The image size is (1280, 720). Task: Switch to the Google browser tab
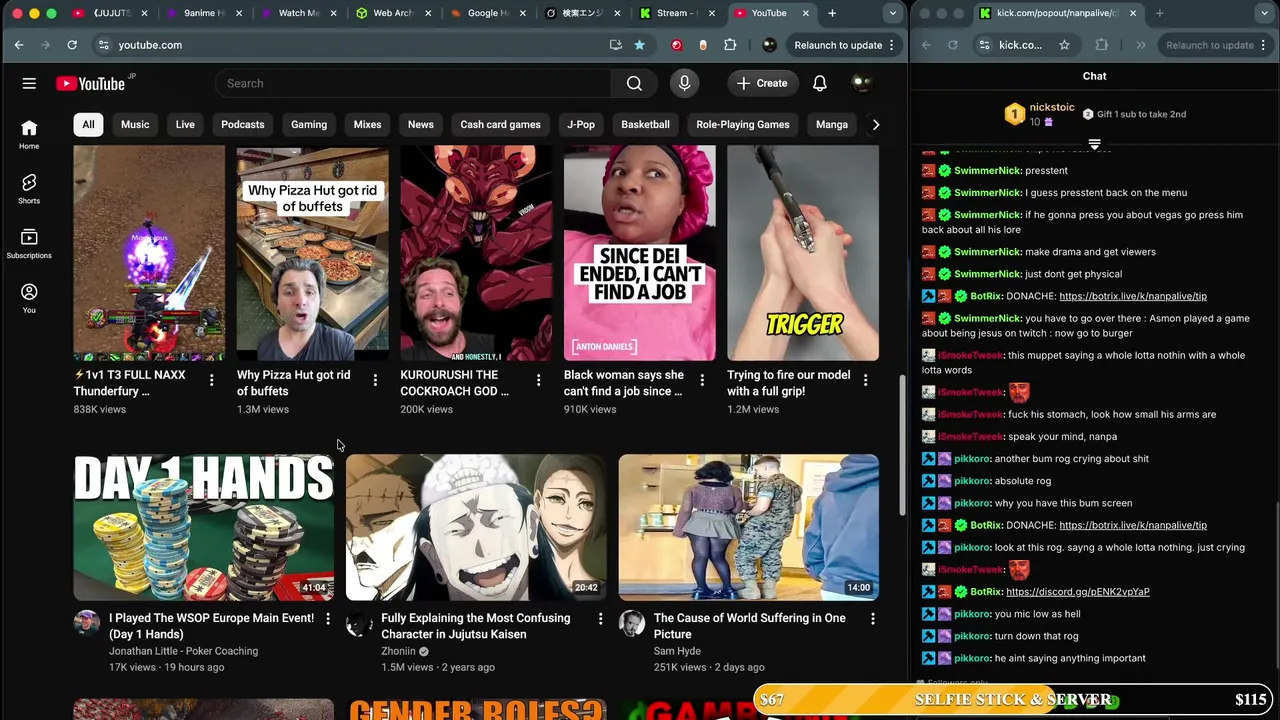pos(487,13)
